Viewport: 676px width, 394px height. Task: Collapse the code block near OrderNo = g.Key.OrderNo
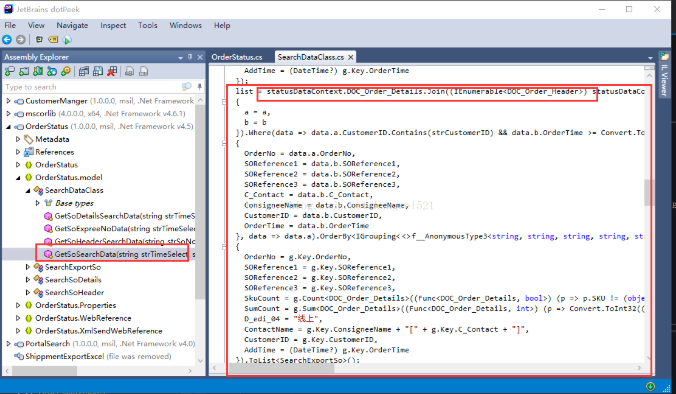[x=224, y=247]
